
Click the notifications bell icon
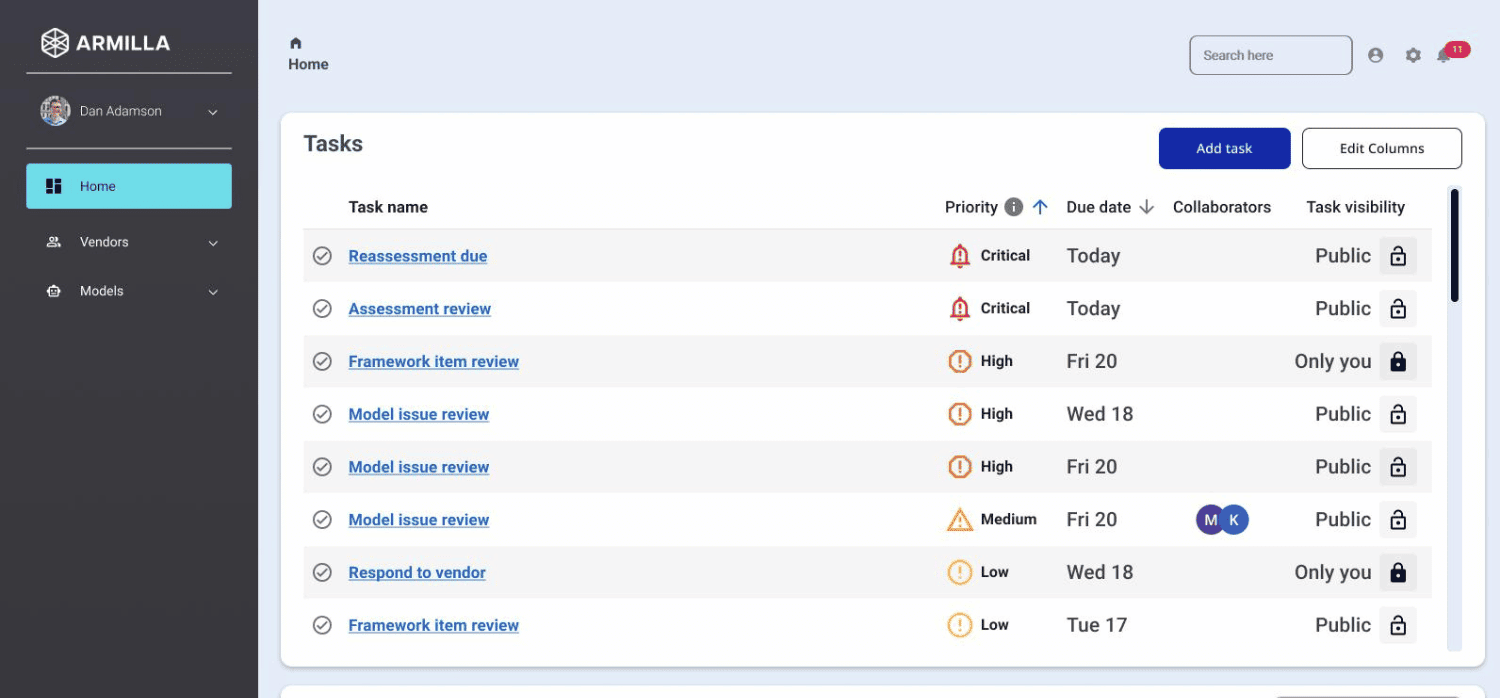(1444, 56)
